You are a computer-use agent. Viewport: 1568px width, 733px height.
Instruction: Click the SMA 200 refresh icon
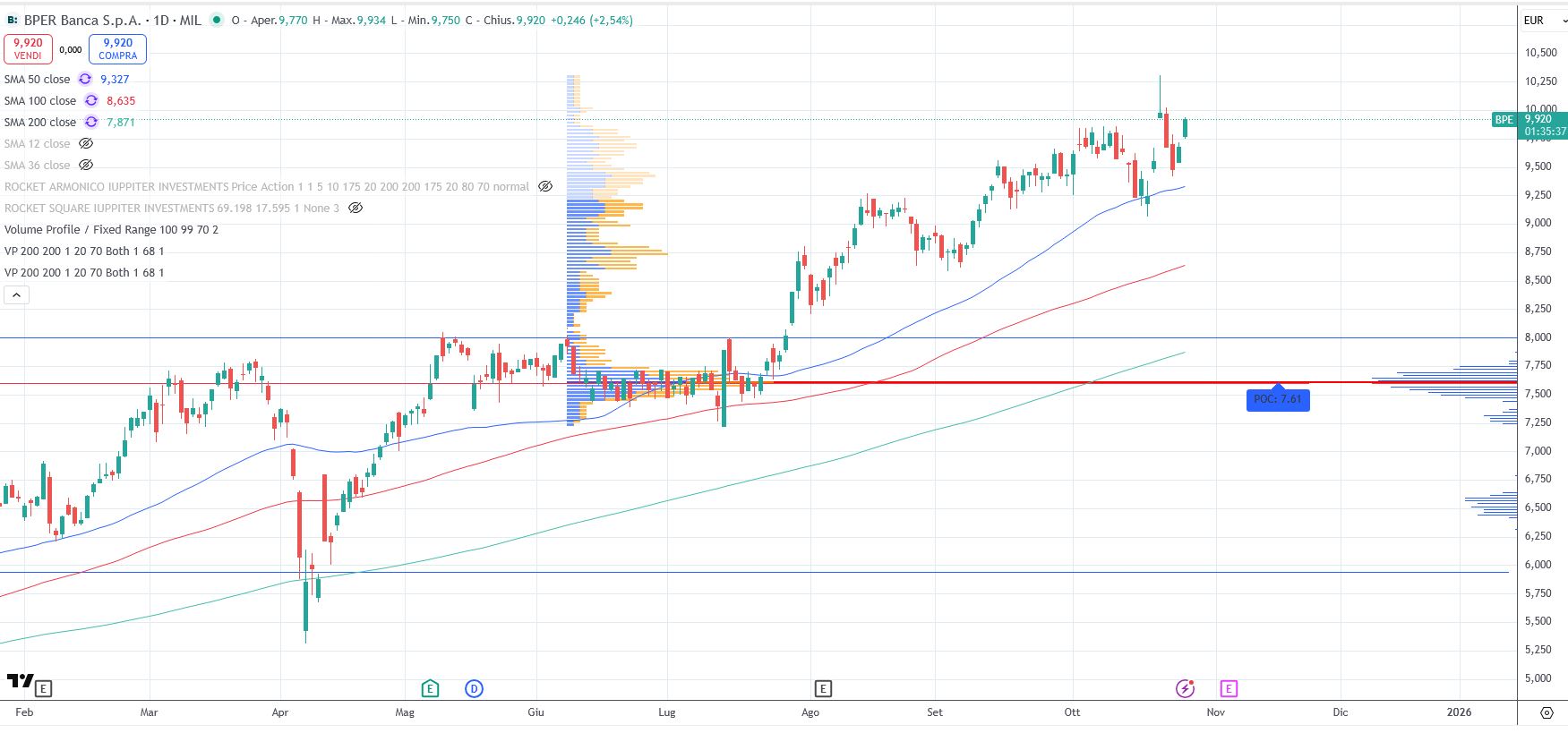[x=91, y=122]
